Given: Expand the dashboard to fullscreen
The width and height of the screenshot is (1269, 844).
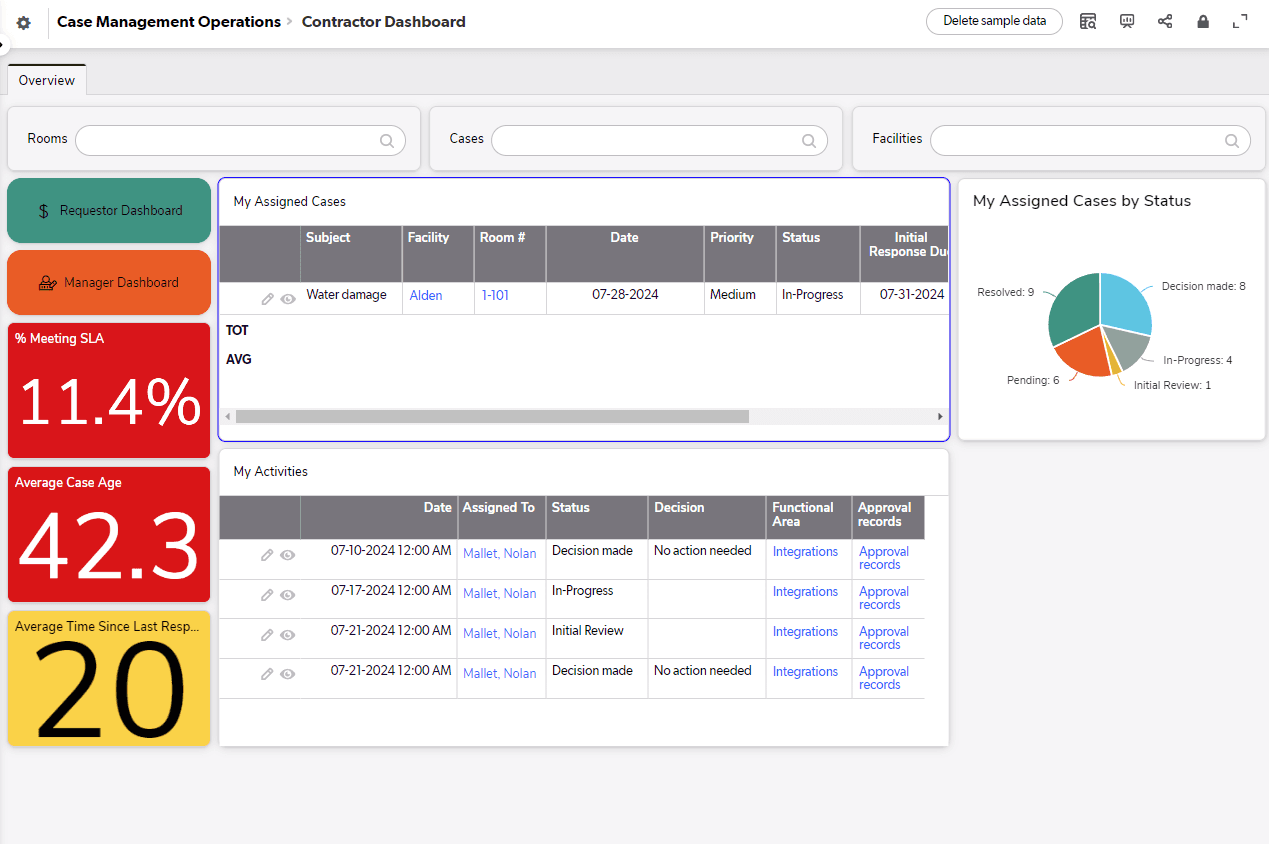Looking at the screenshot, I should [1240, 21].
